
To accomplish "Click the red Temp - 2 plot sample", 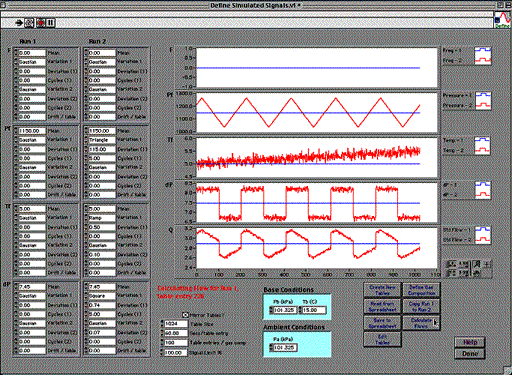I will [482, 150].
